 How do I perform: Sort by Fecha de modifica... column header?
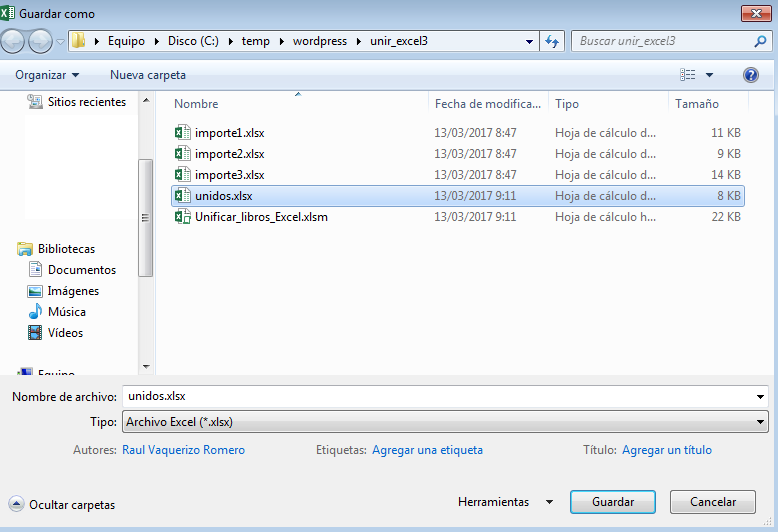(x=488, y=104)
